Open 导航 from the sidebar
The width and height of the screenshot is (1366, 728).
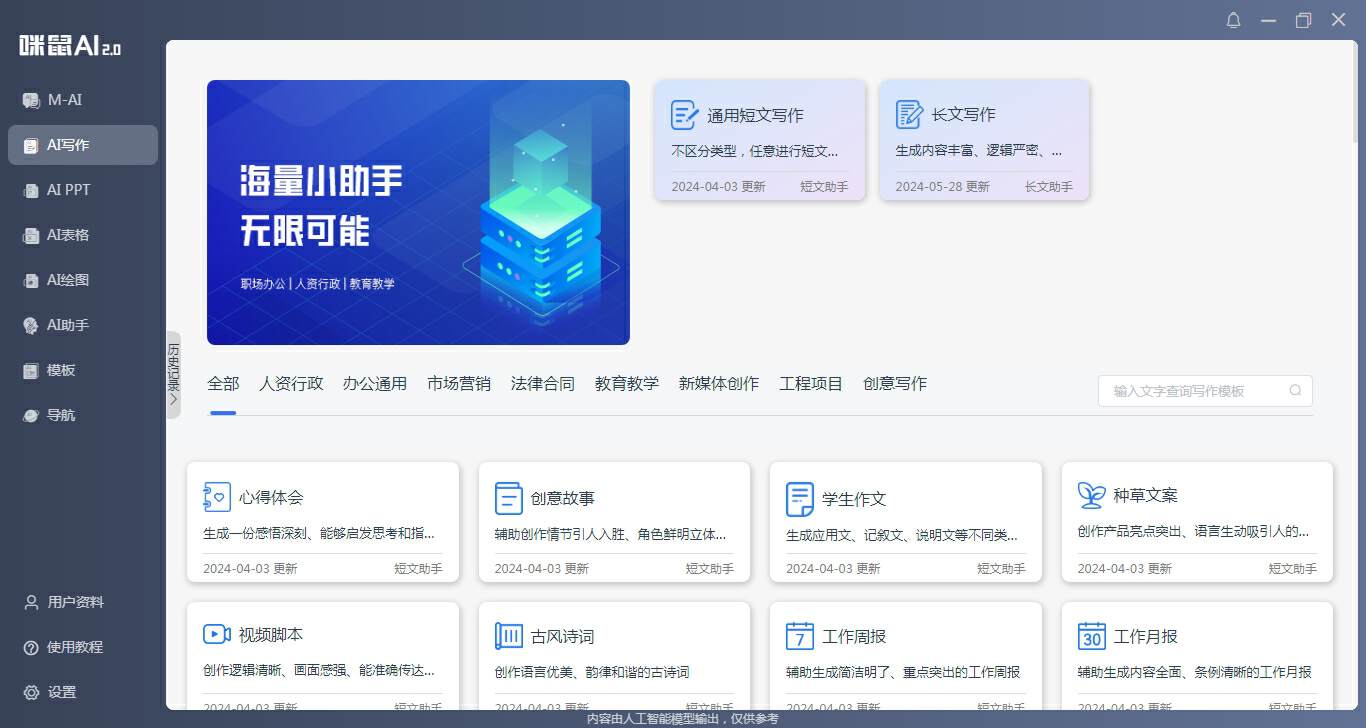pyautogui.click(x=60, y=415)
